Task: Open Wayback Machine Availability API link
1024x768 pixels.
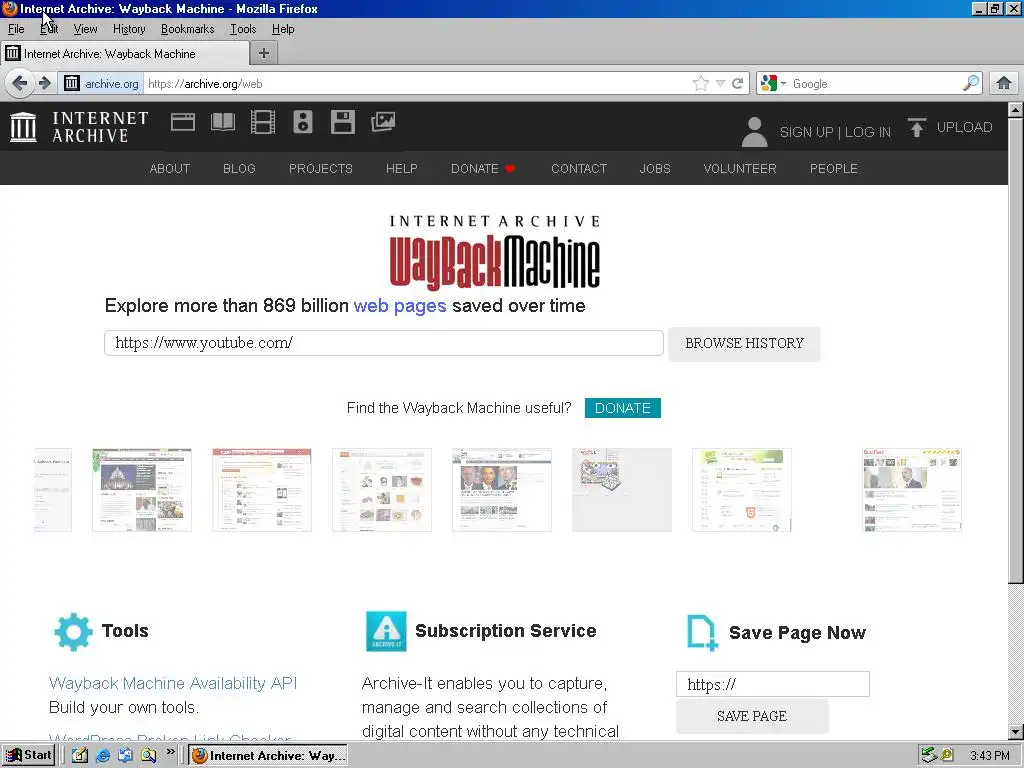Action: tap(173, 683)
